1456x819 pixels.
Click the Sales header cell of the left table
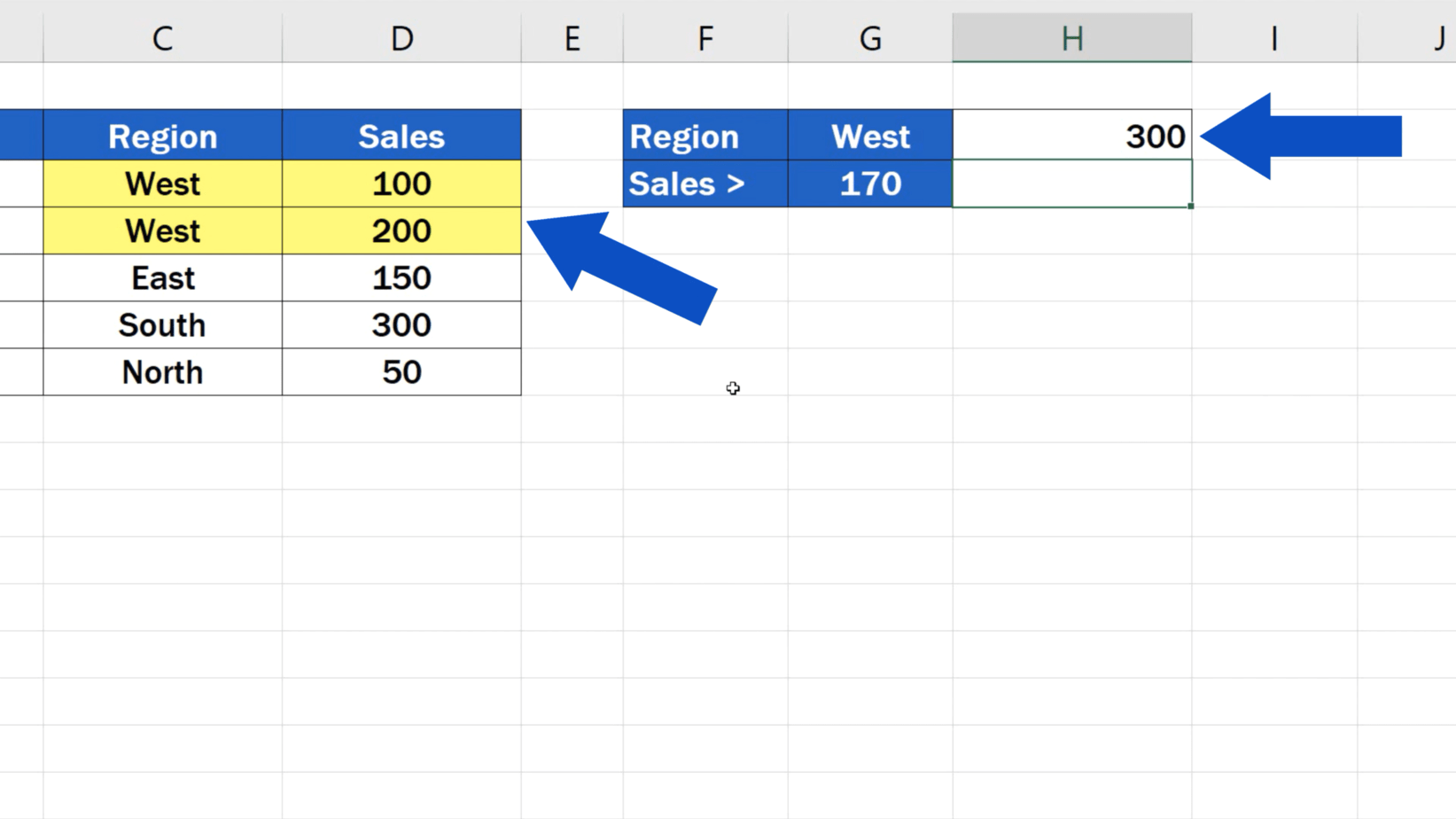click(401, 135)
